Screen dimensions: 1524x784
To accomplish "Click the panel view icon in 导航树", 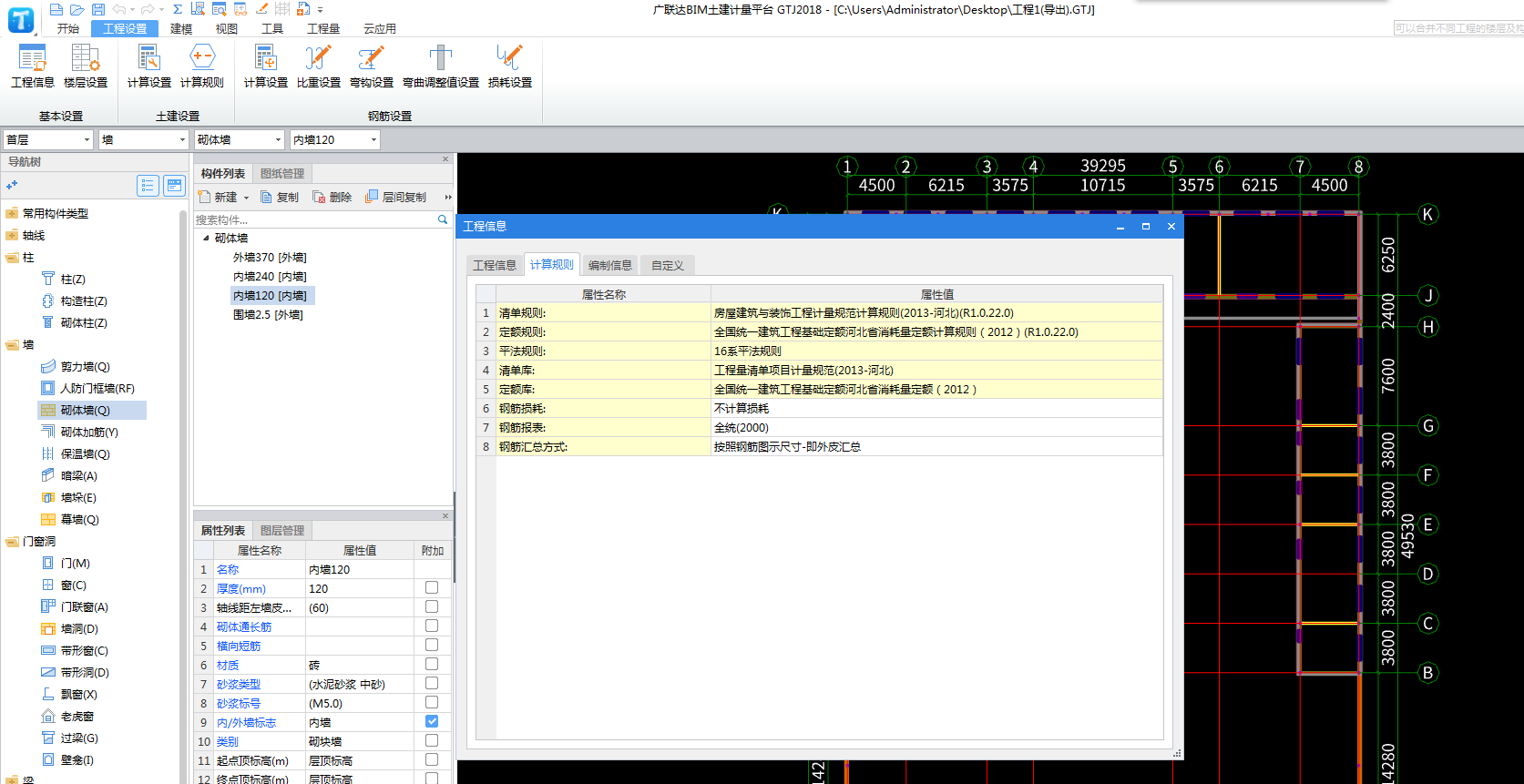I will (x=174, y=186).
